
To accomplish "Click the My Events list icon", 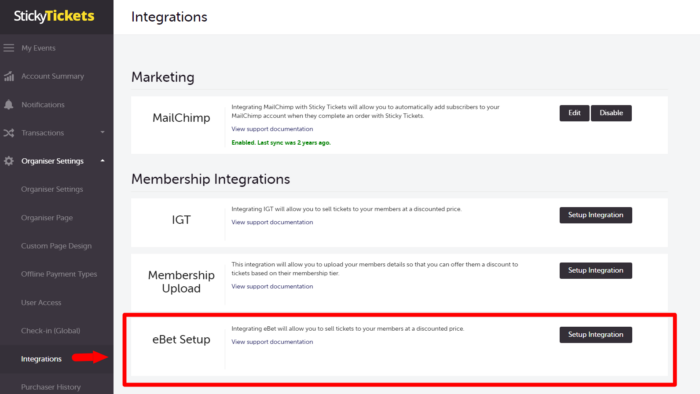I will 9,48.
